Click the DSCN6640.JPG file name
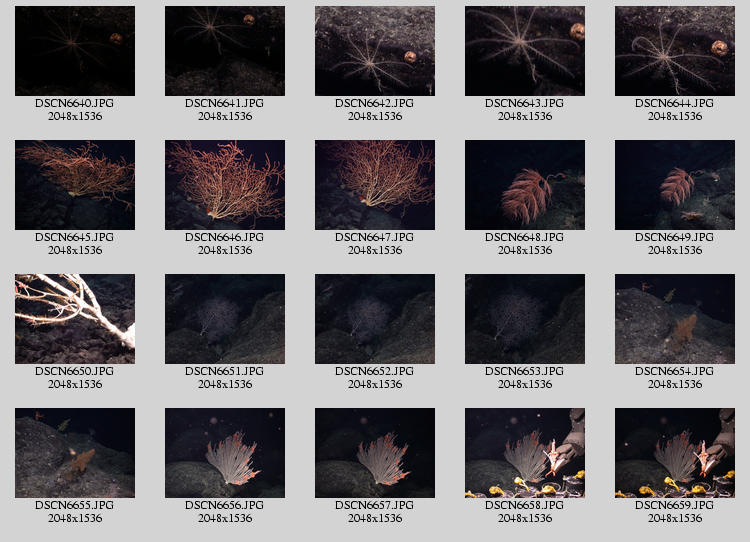The height and width of the screenshot is (542, 750). click(x=75, y=103)
